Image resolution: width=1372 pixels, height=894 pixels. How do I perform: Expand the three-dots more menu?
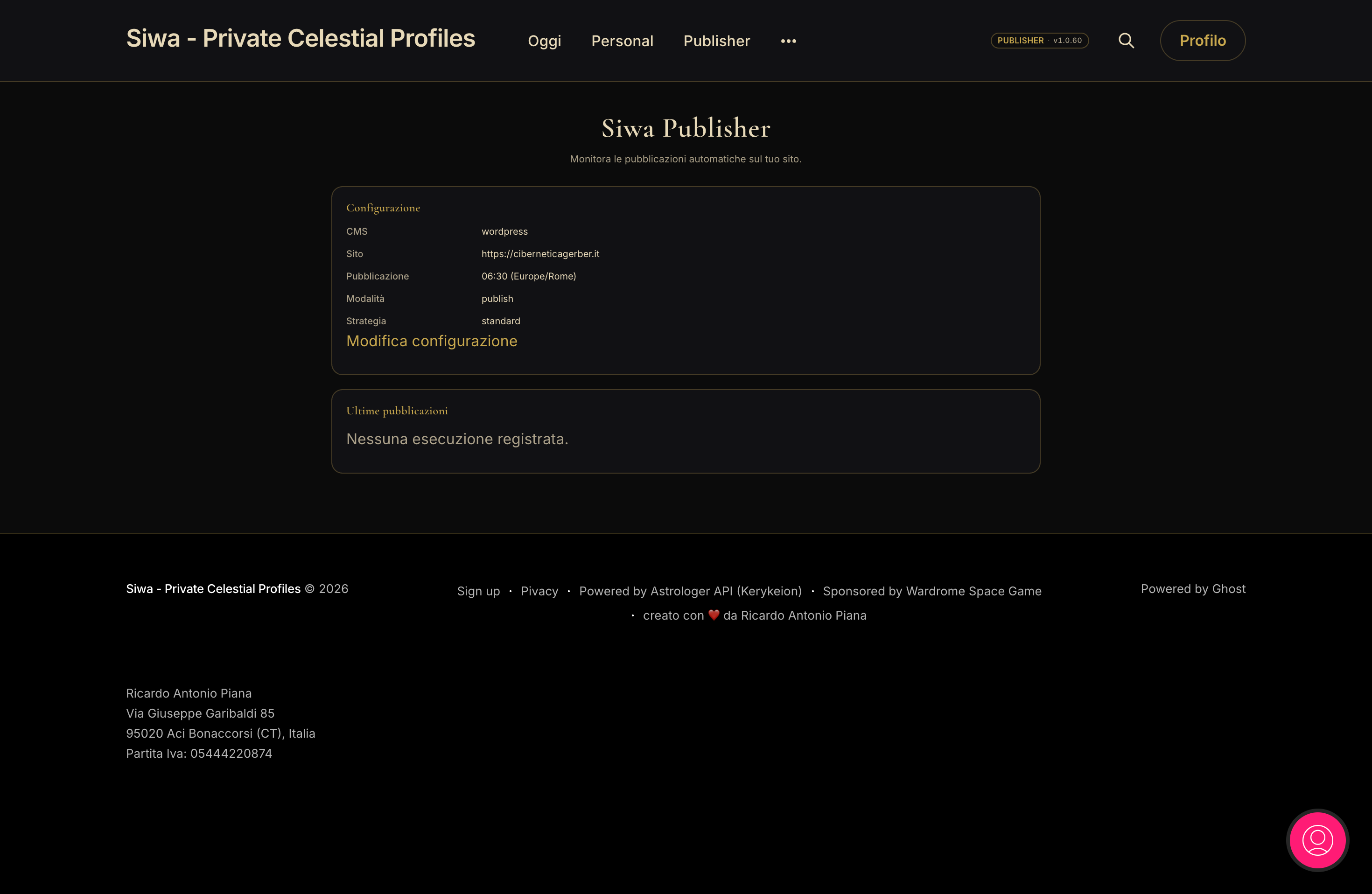coord(788,41)
